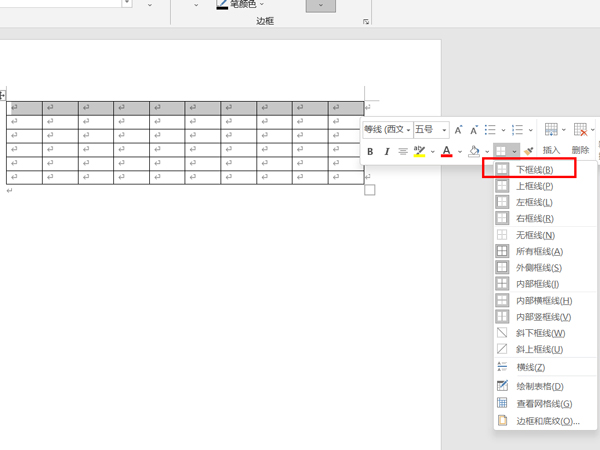The image size is (600, 450).
Task: Click the bullet list icon
Action: point(490,130)
